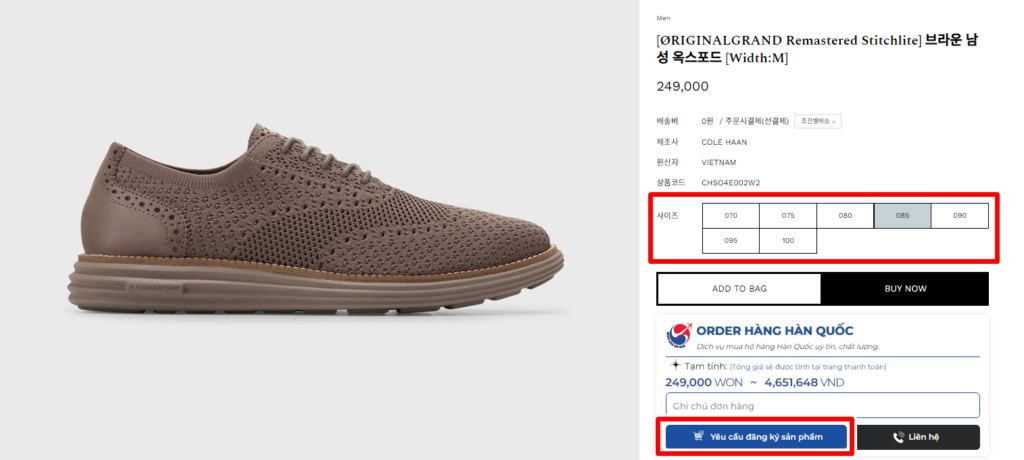Image resolution: width=1024 pixels, height=460 pixels.
Task: Click the phone icon beside Liên hệ
Action: click(898, 437)
